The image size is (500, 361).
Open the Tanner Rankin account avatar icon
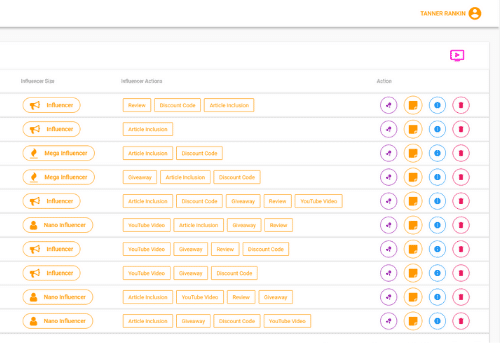(x=475, y=13)
